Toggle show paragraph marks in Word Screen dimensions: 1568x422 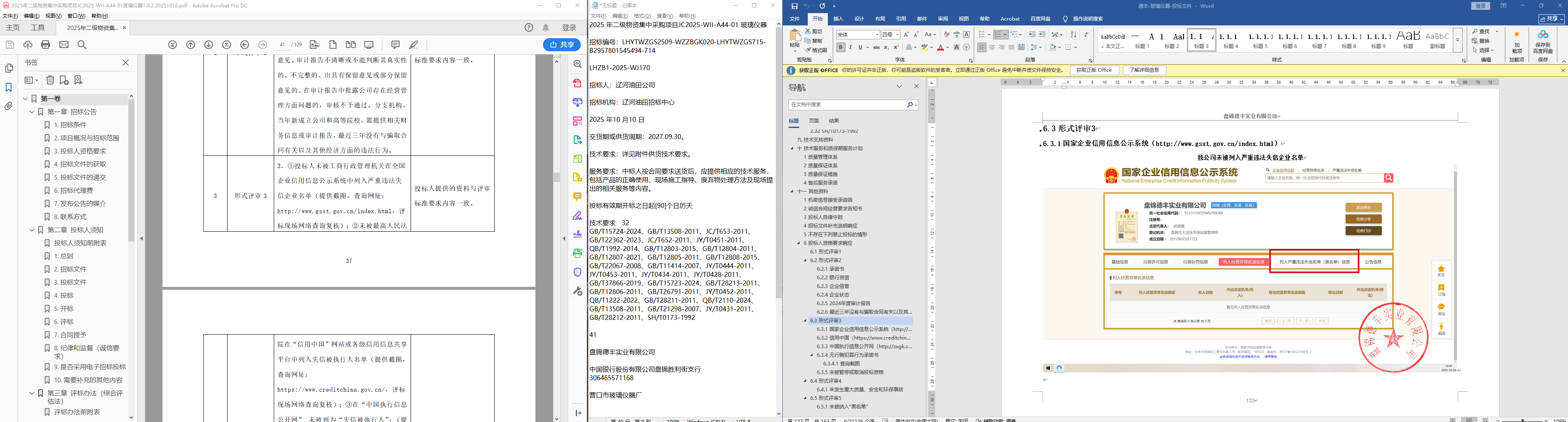tap(1087, 35)
